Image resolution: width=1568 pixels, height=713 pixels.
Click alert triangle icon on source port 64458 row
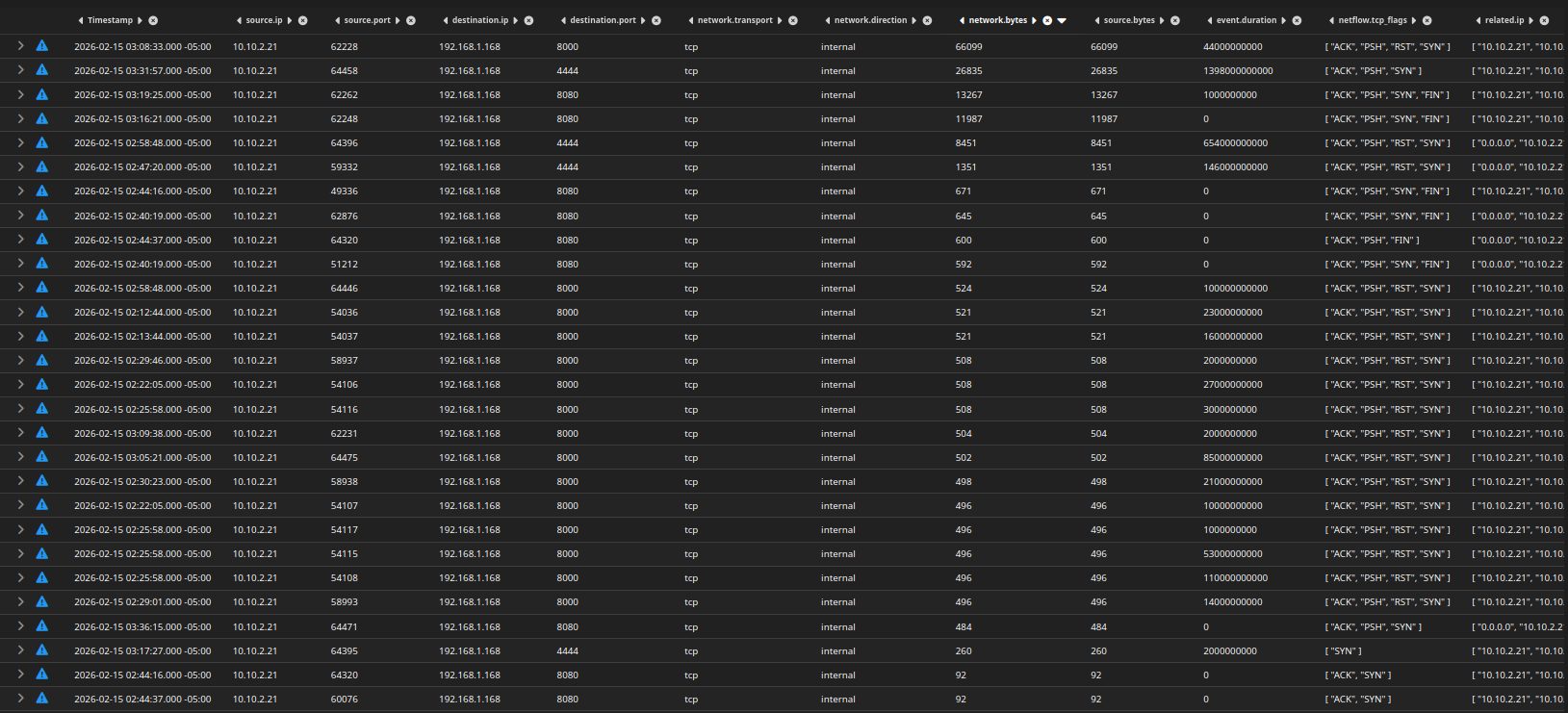[x=41, y=70]
